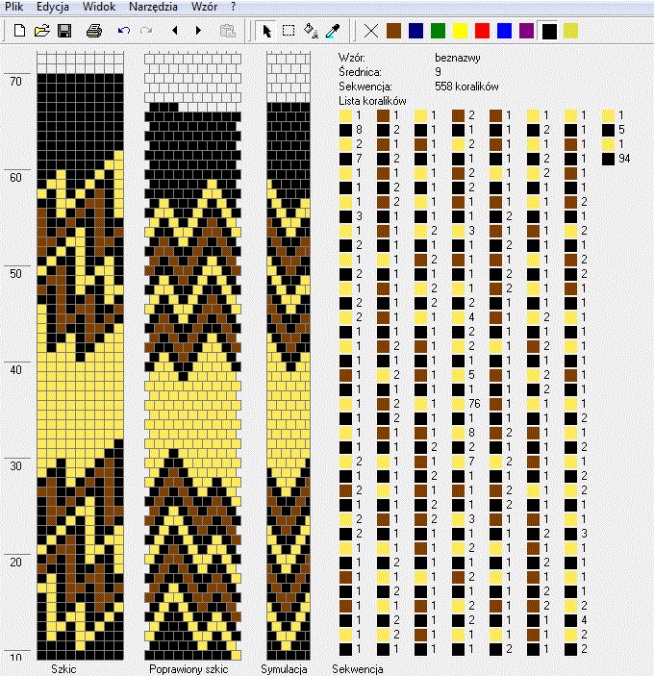Click the New document icon
Image resolution: width=654 pixels, height=676 pixels.
[19, 31]
